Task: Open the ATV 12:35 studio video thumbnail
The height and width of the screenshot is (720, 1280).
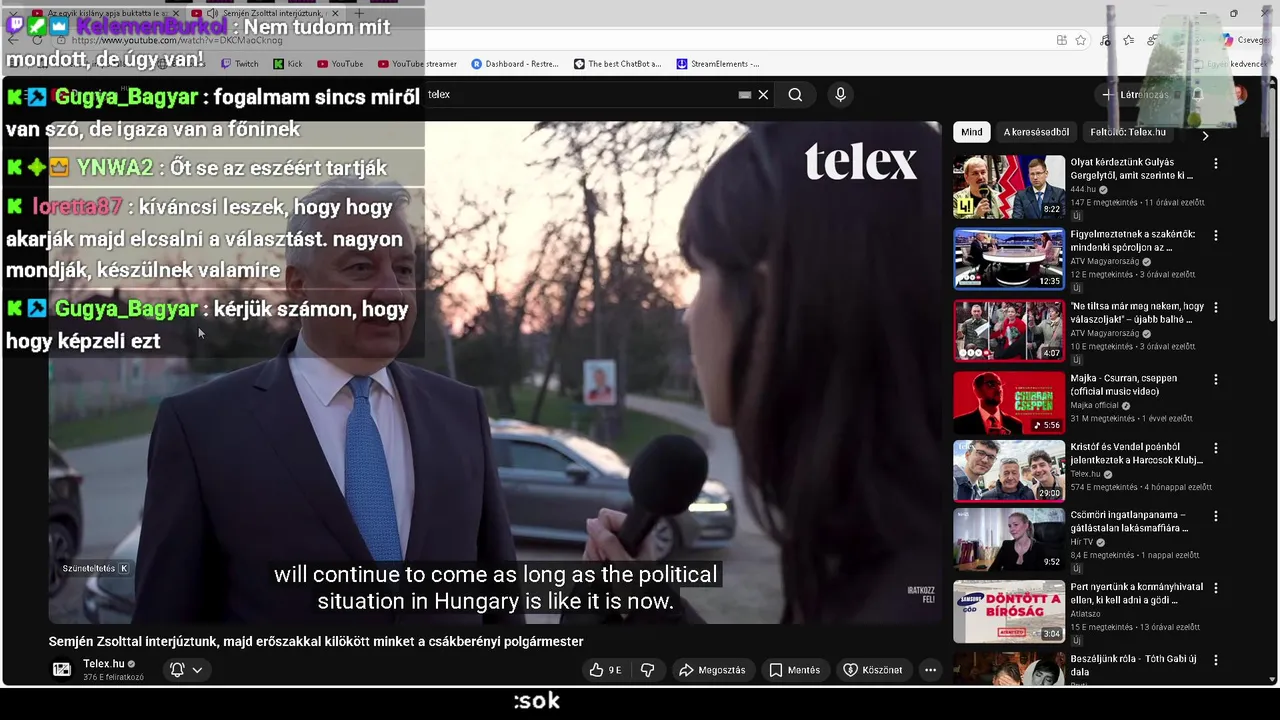Action: click(1009, 258)
